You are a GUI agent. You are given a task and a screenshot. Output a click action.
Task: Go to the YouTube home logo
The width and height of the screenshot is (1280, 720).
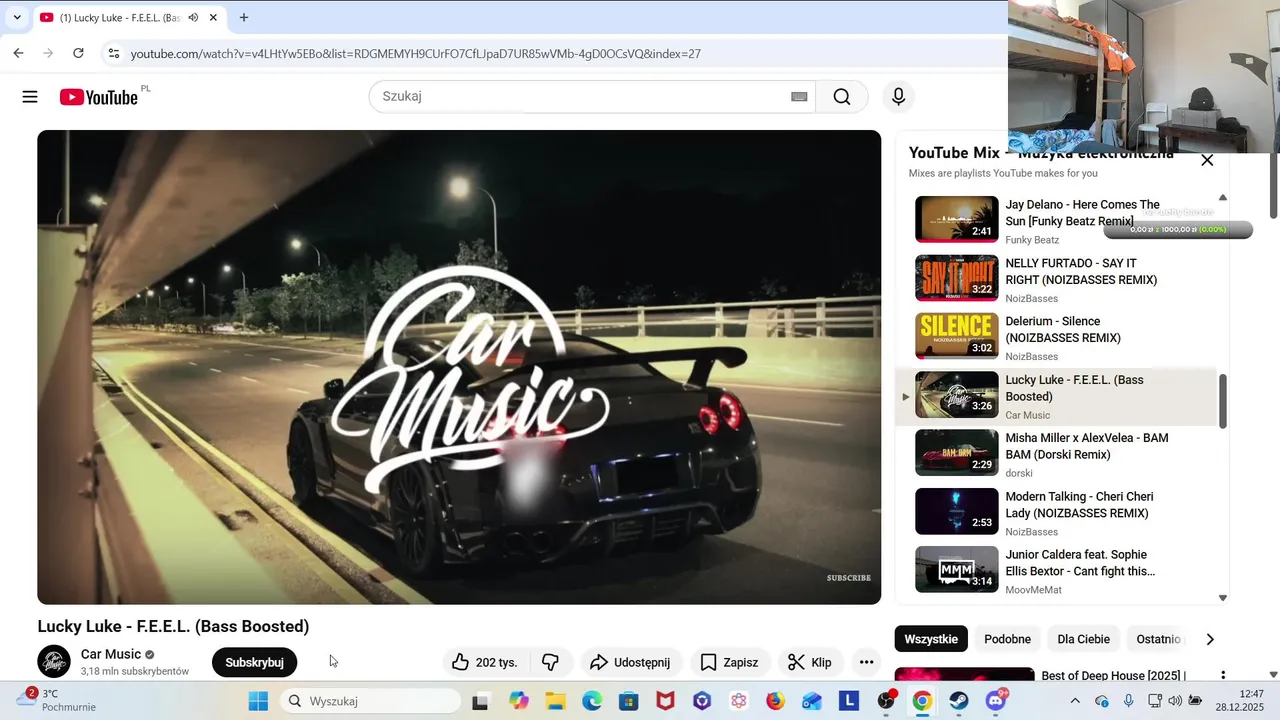point(98,97)
